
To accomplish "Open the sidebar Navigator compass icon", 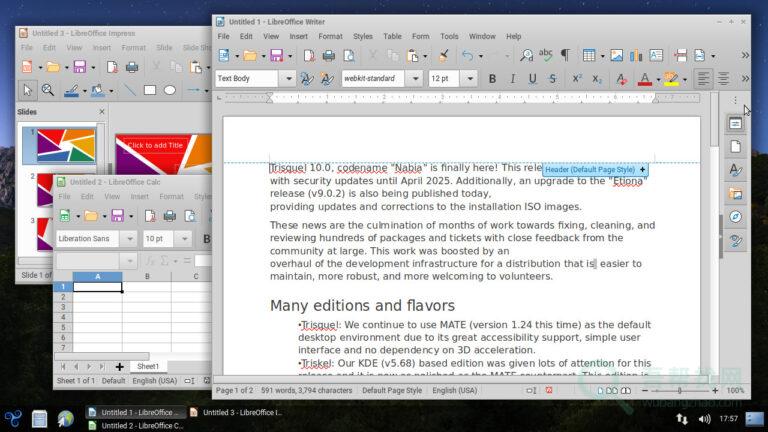I will (736, 217).
